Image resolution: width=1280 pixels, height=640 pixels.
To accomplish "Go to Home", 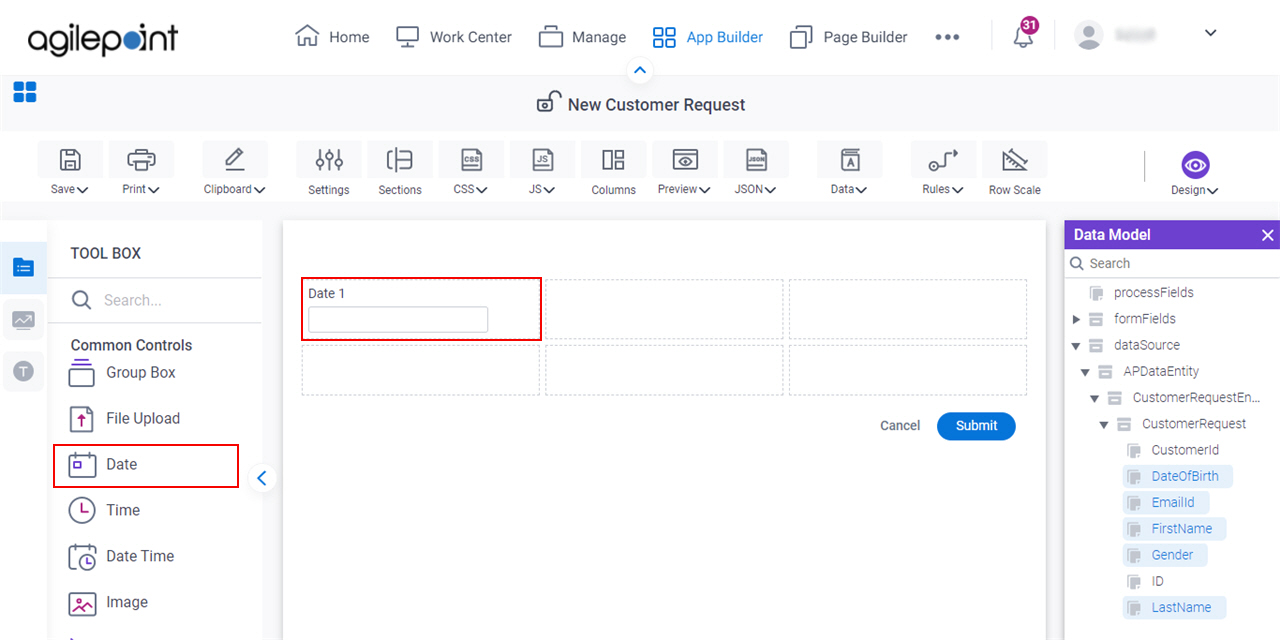I will tap(332, 37).
